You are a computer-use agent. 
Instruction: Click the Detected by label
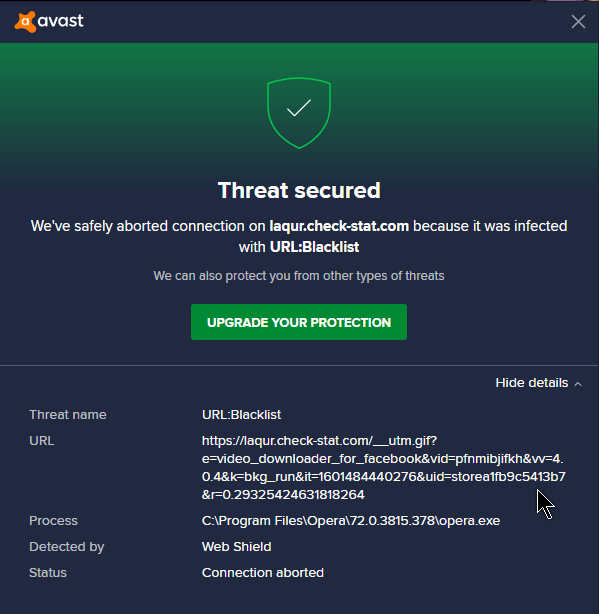(67, 547)
